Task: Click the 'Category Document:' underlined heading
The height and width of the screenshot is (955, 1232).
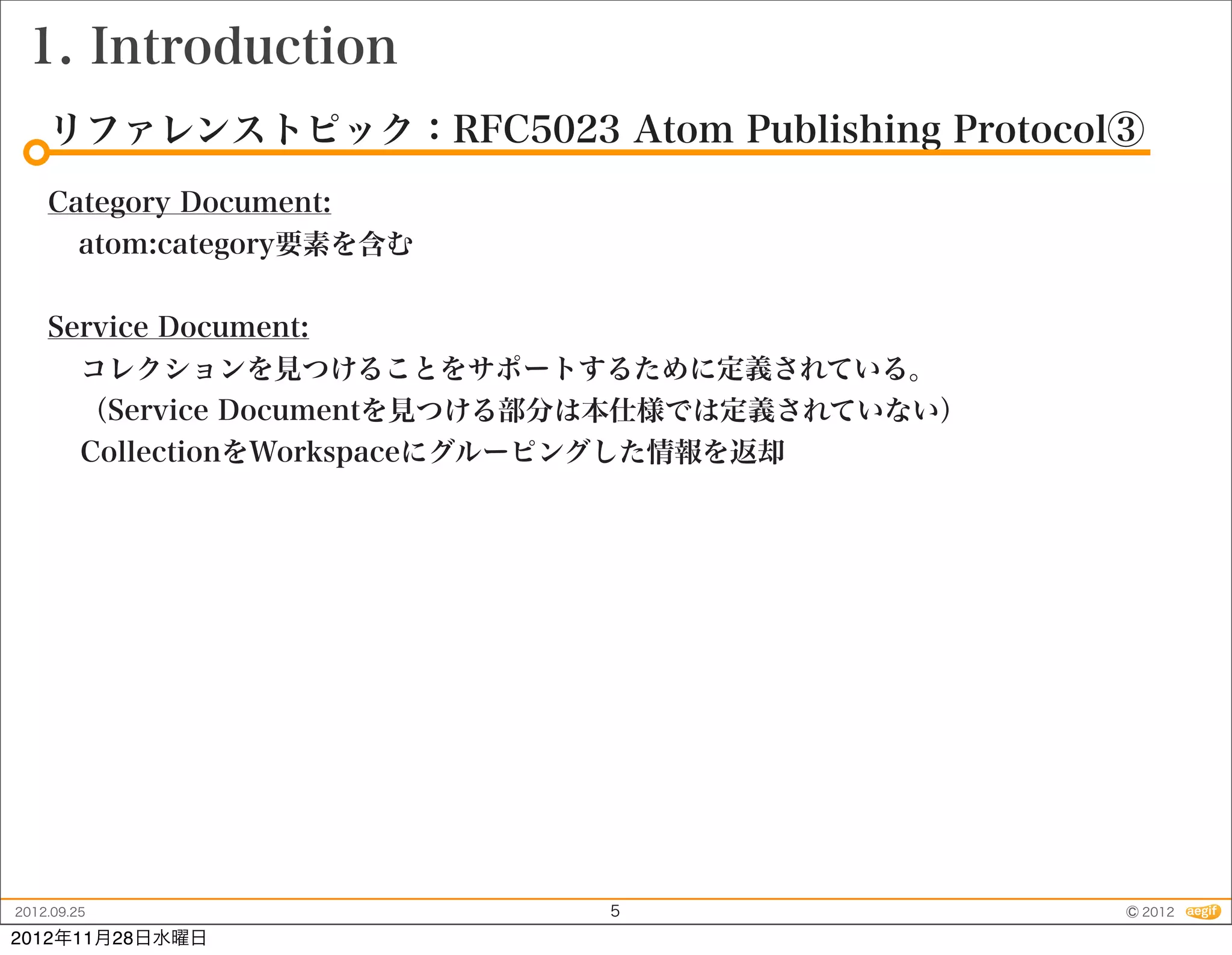Action: coord(189,202)
